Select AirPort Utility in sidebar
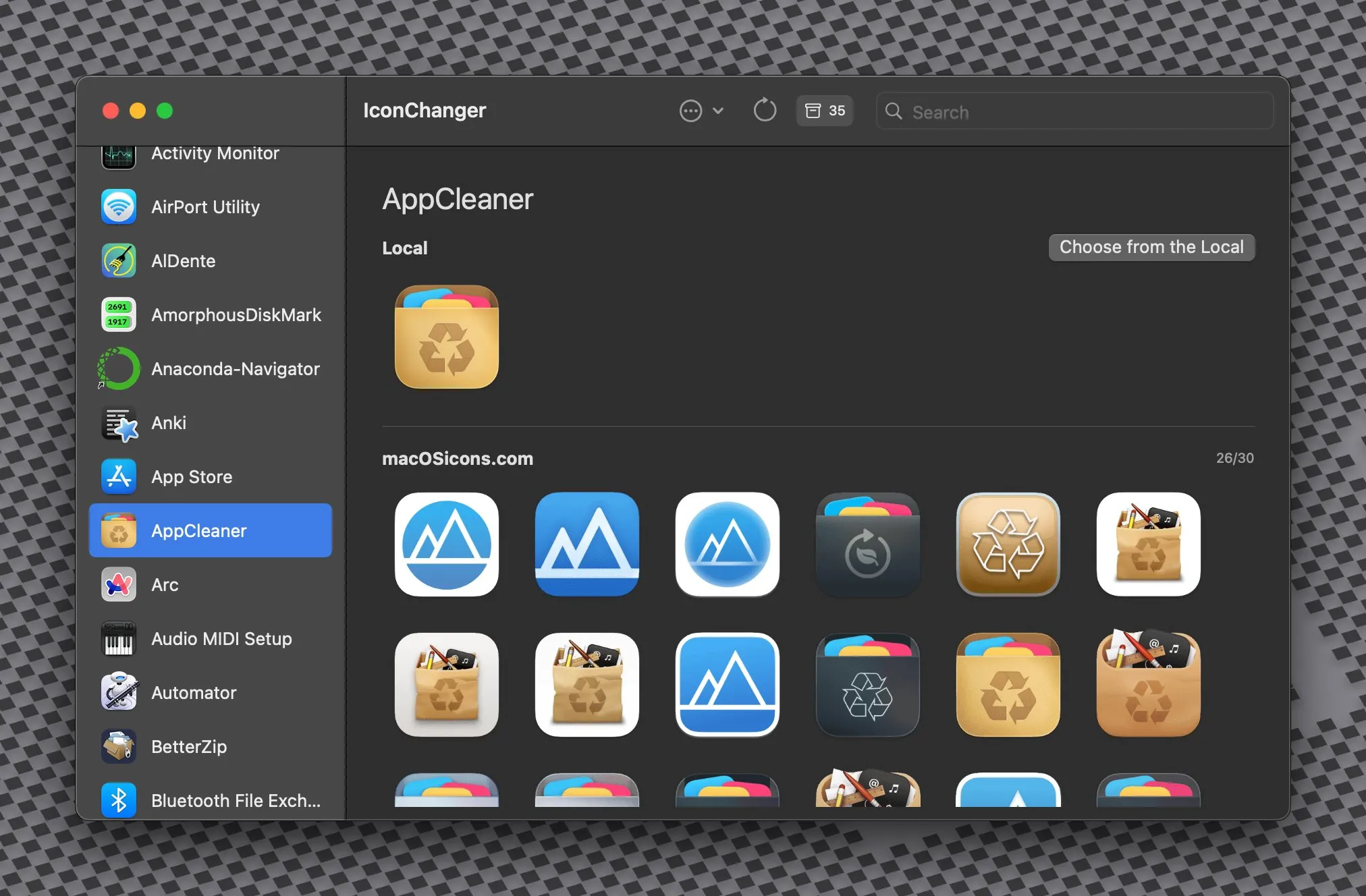This screenshot has height=896, width=1366. pyautogui.click(x=205, y=207)
